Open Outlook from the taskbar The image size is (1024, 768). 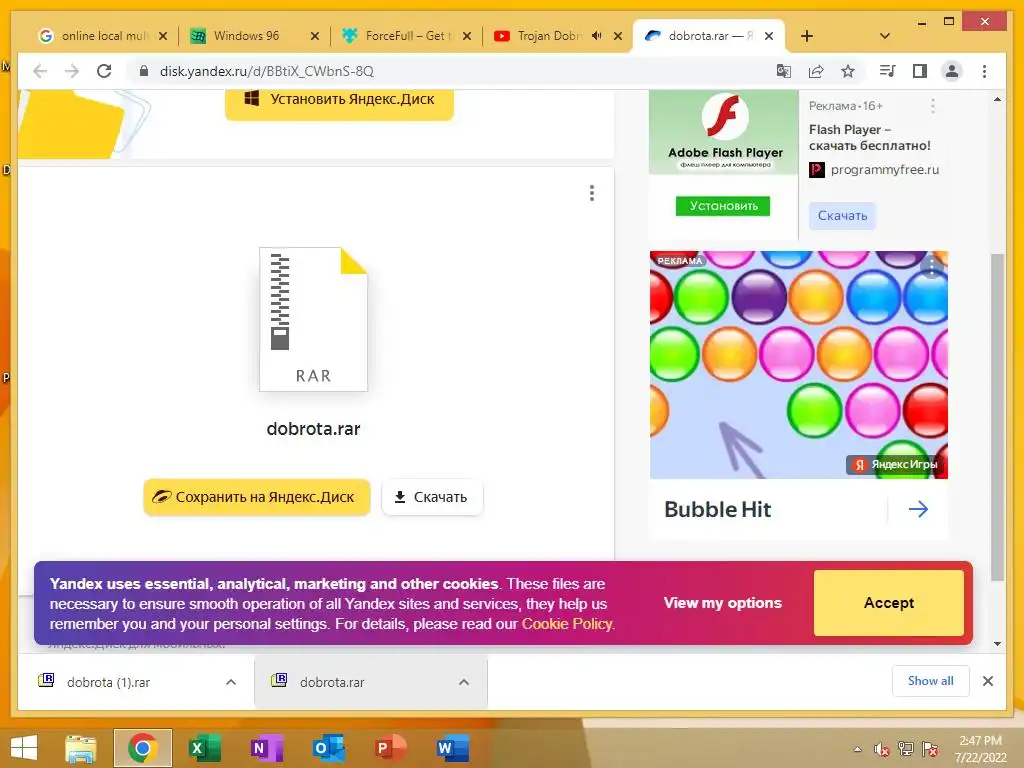(x=328, y=748)
